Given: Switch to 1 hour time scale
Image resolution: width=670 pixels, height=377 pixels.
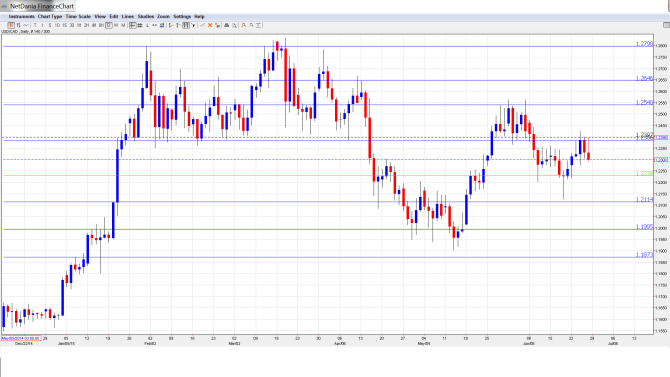Looking at the screenshot, I should pos(79,26).
